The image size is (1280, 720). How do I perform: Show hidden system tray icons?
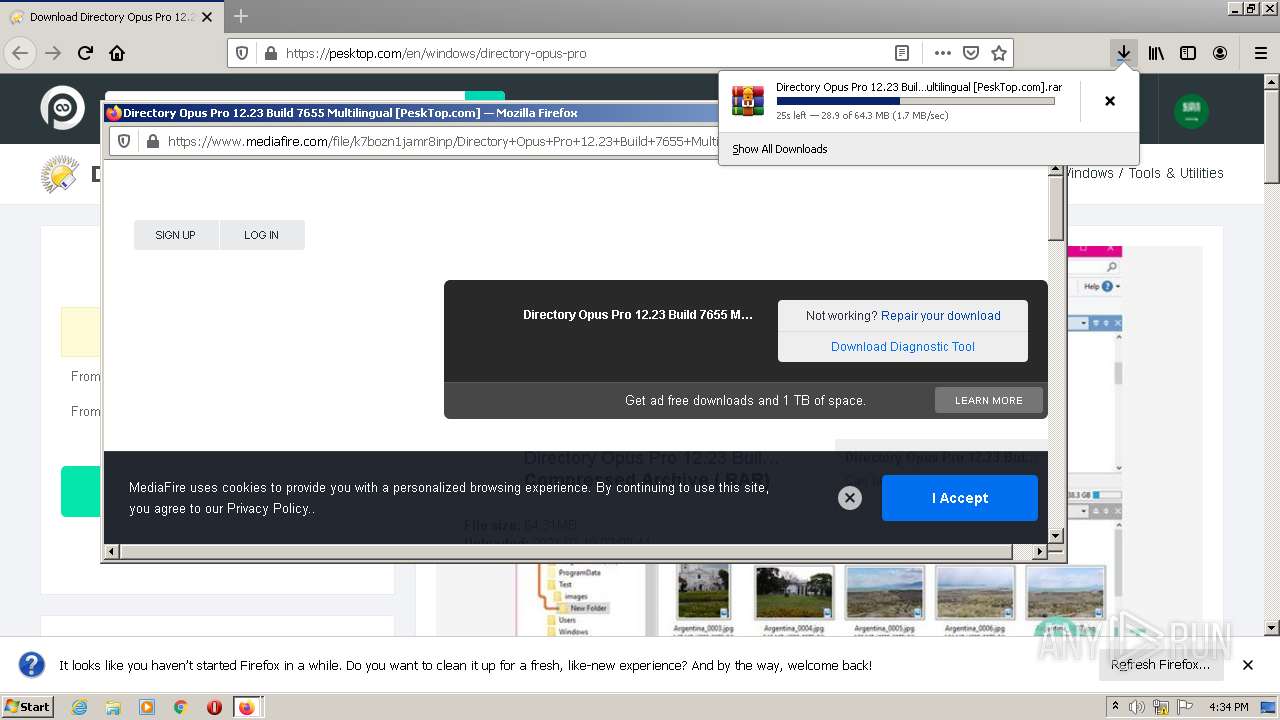tap(1116, 707)
